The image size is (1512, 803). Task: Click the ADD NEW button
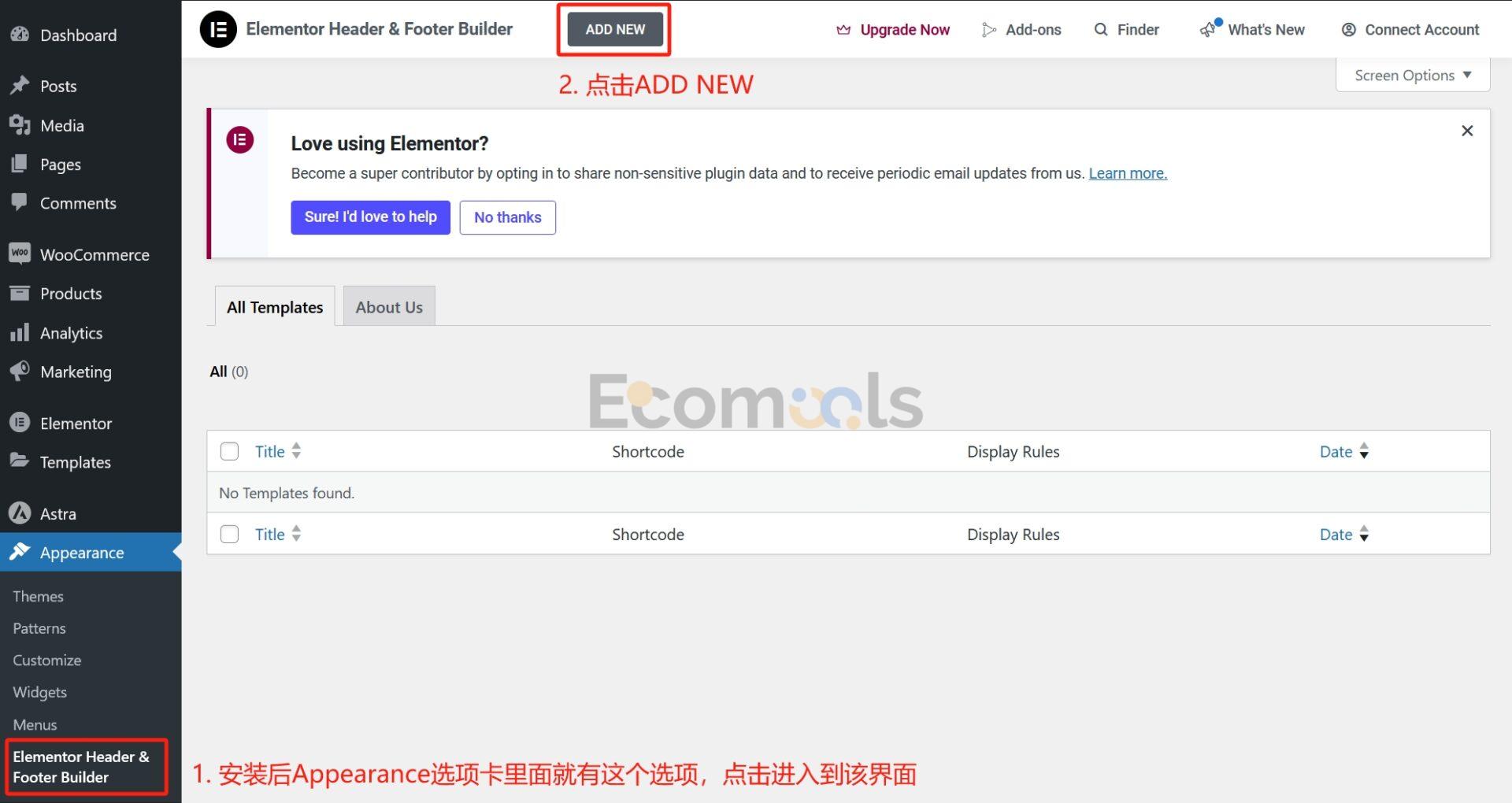point(615,29)
